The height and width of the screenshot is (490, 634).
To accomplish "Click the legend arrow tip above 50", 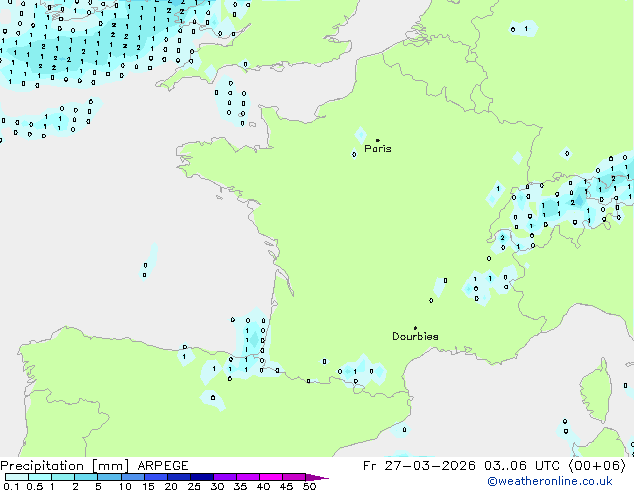I will [317, 477].
